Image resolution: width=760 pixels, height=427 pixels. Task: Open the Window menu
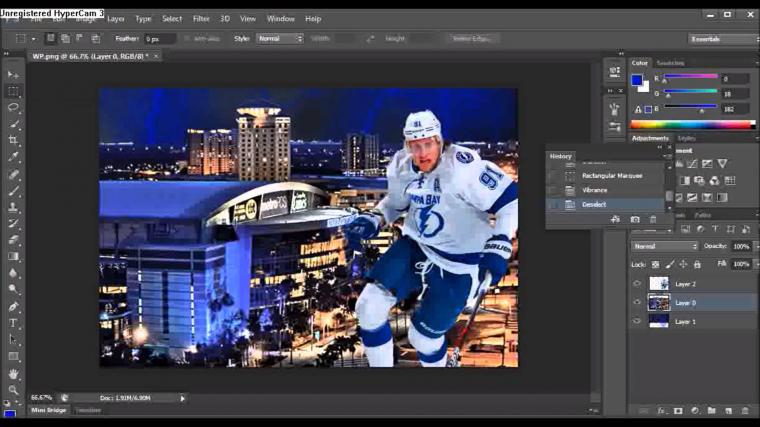(x=281, y=19)
